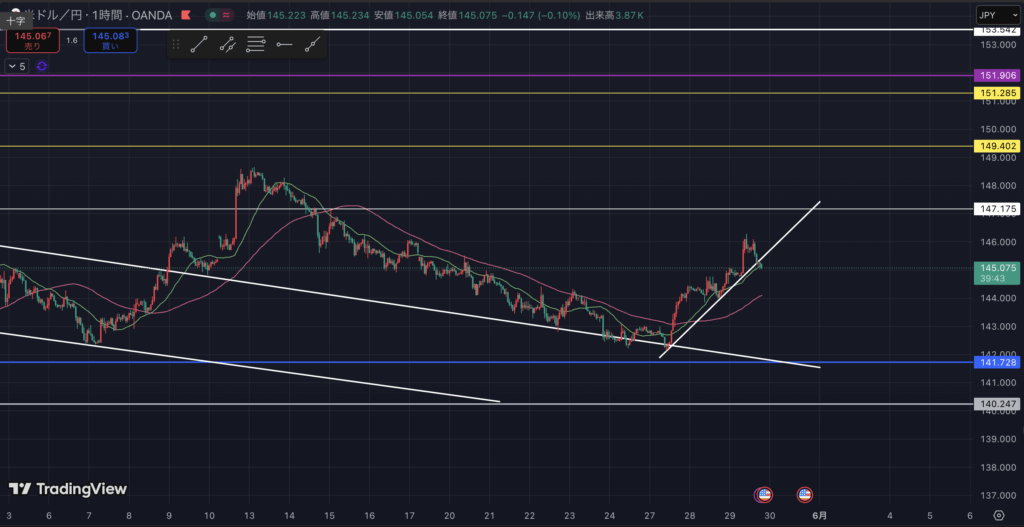The image size is (1024, 527).
Task: Click the TradingView logo
Action: coord(67,489)
